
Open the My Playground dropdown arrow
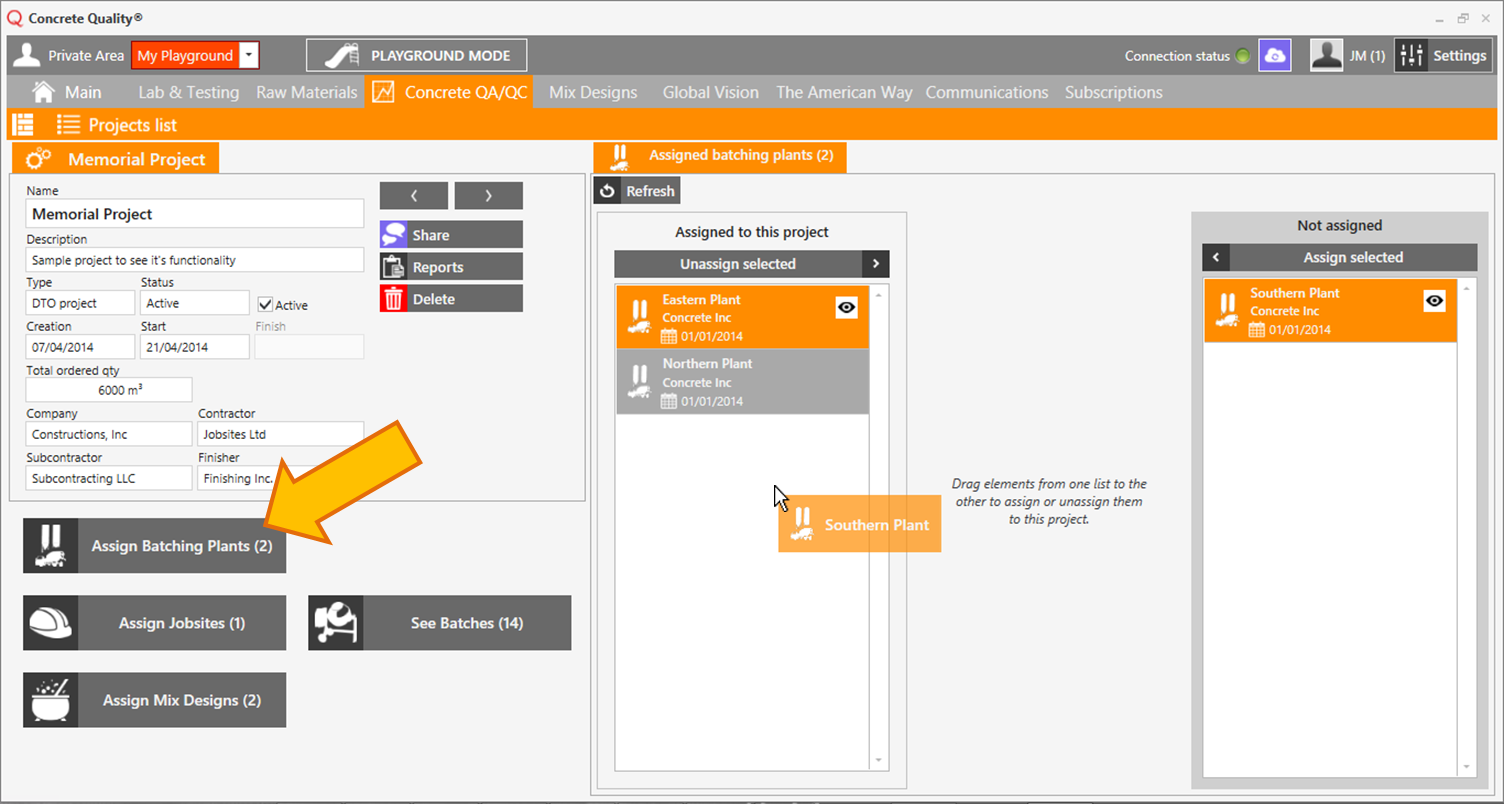(x=249, y=56)
